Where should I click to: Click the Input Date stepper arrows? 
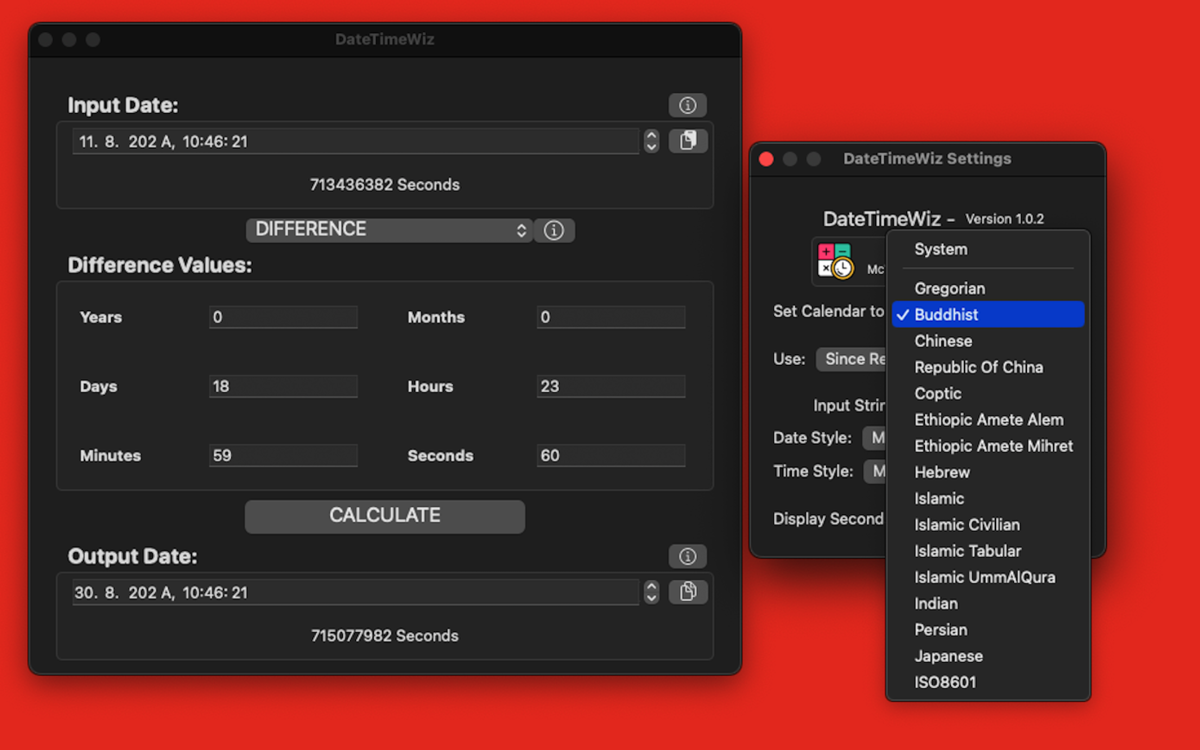(x=651, y=141)
